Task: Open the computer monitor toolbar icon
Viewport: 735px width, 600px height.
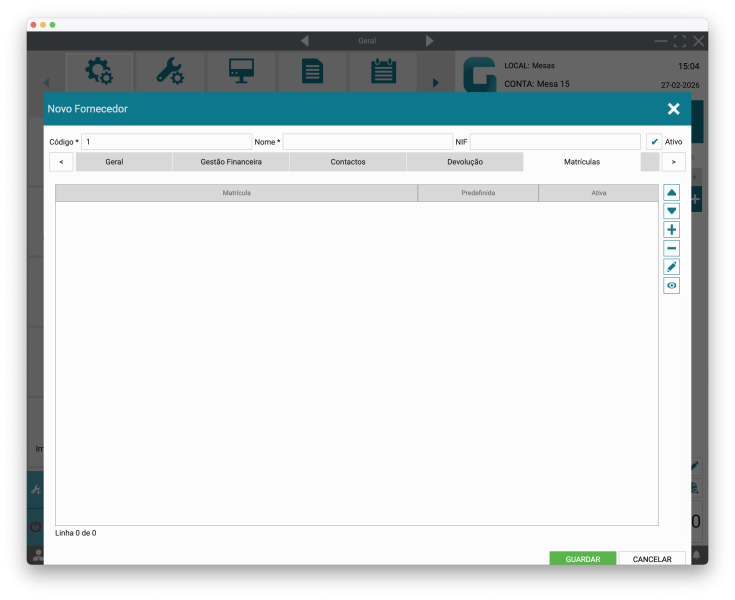Action: (x=241, y=72)
